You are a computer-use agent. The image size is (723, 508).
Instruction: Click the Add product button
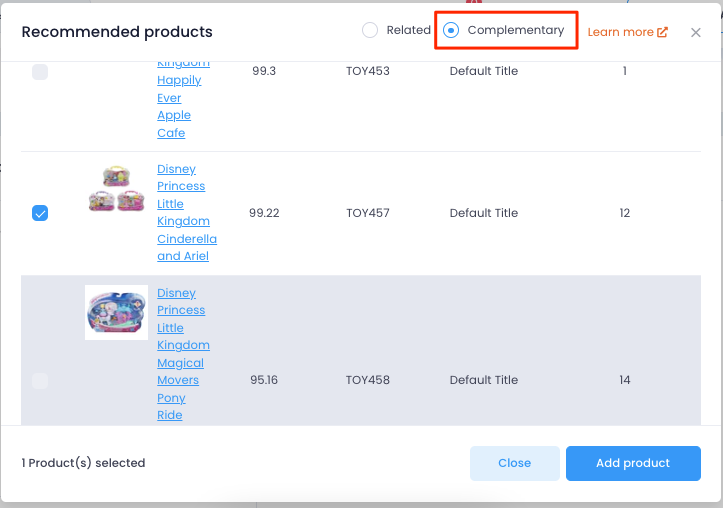click(x=633, y=463)
